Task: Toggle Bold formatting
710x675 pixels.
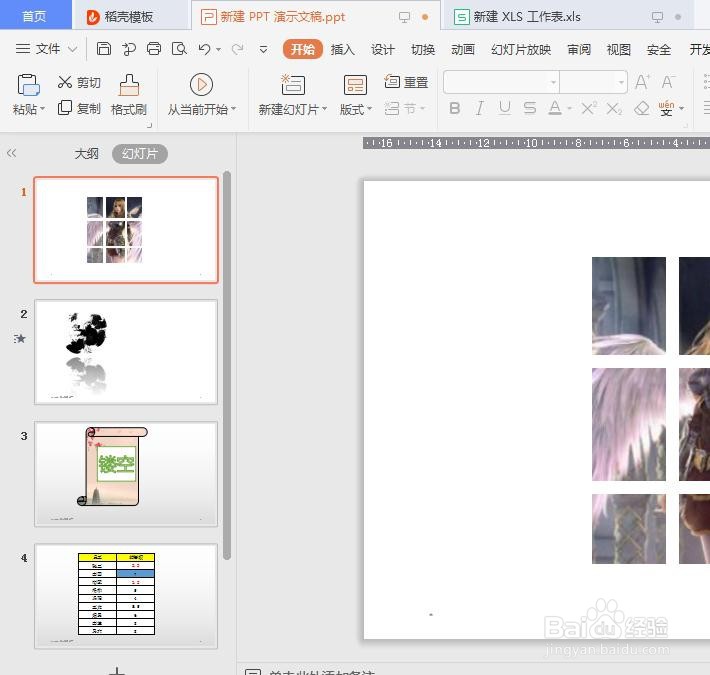Action: pos(455,109)
